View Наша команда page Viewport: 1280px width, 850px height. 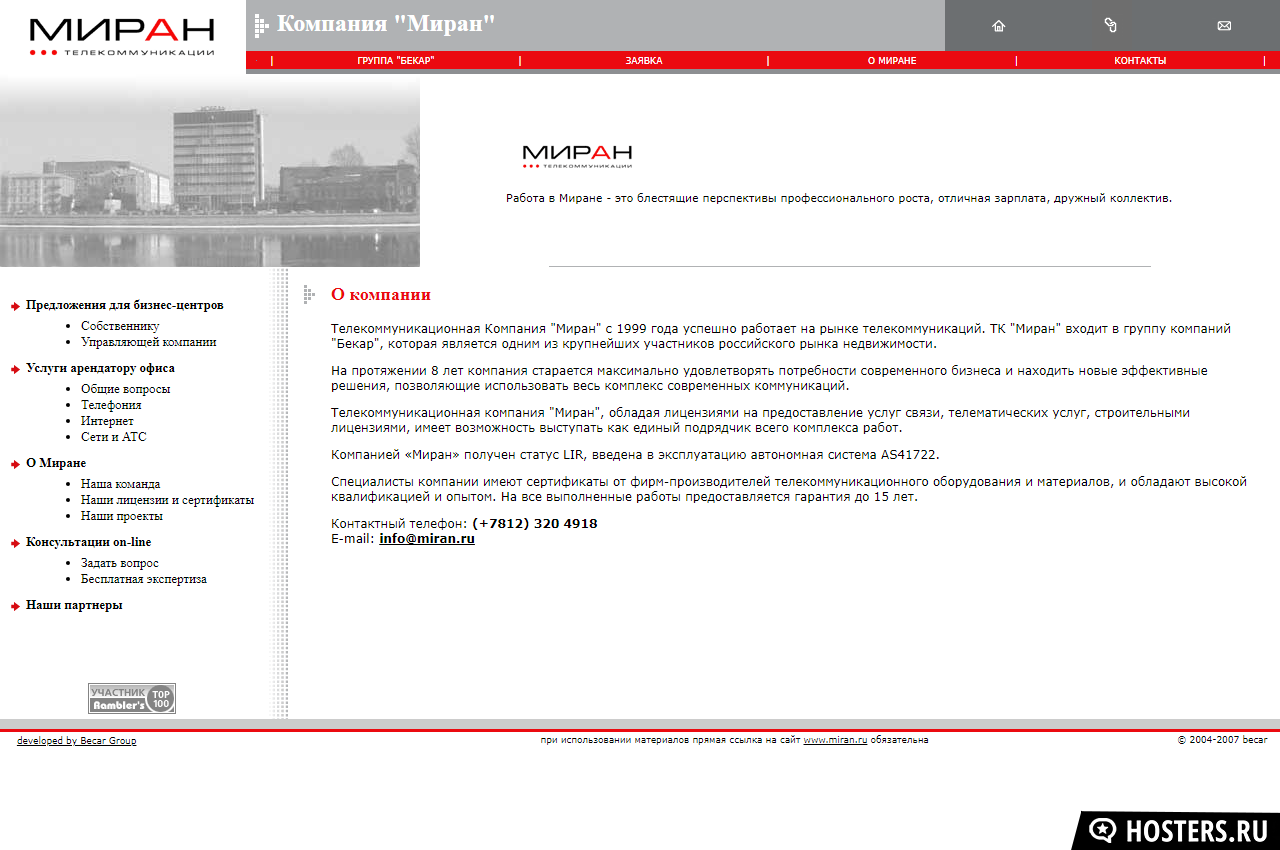[x=120, y=484]
